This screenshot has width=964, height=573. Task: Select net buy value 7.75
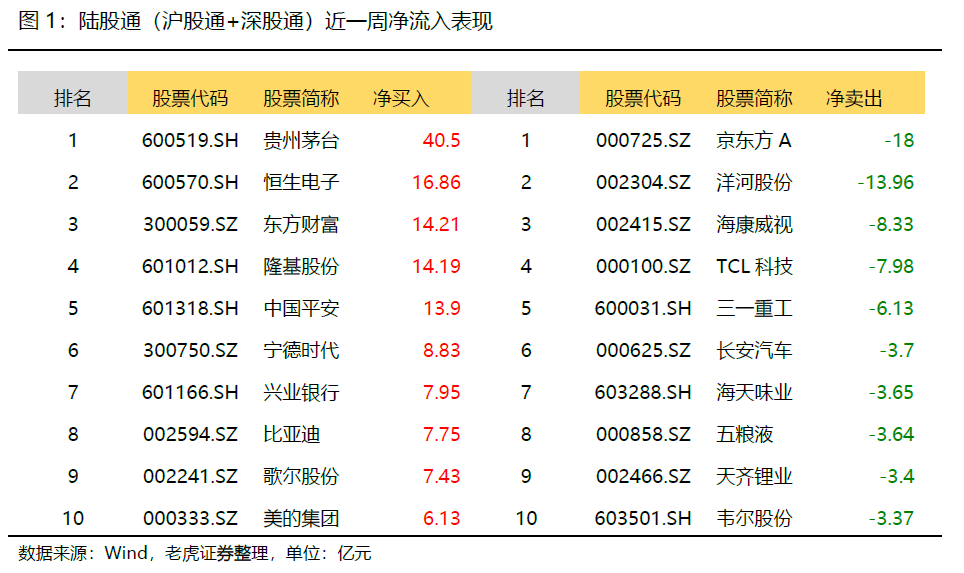click(x=441, y=434)
